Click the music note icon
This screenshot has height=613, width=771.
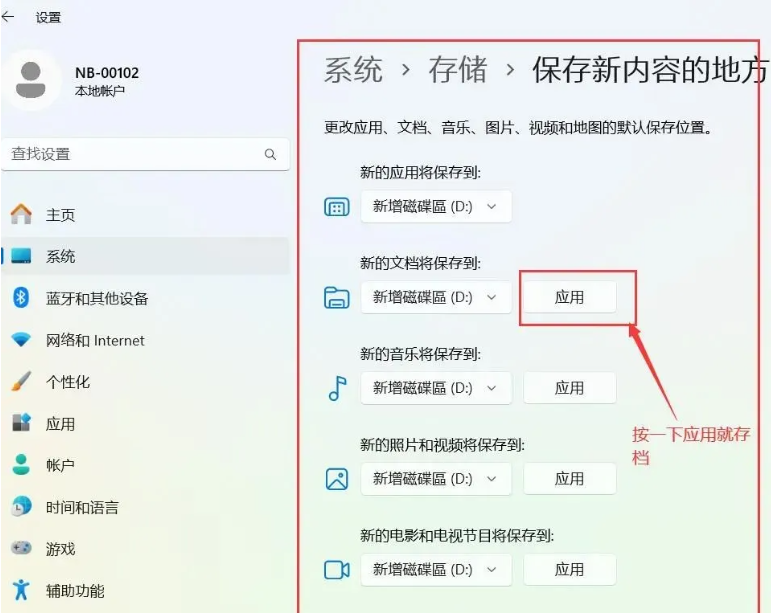(x=337, y=388)
